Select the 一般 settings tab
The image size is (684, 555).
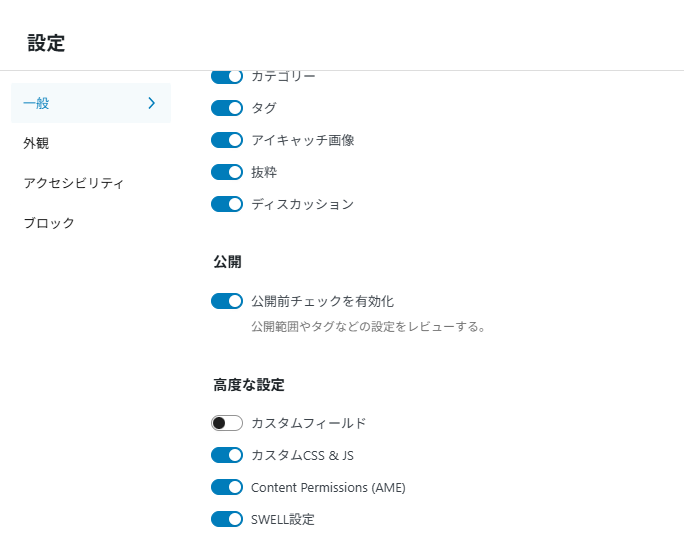[91, 103]
